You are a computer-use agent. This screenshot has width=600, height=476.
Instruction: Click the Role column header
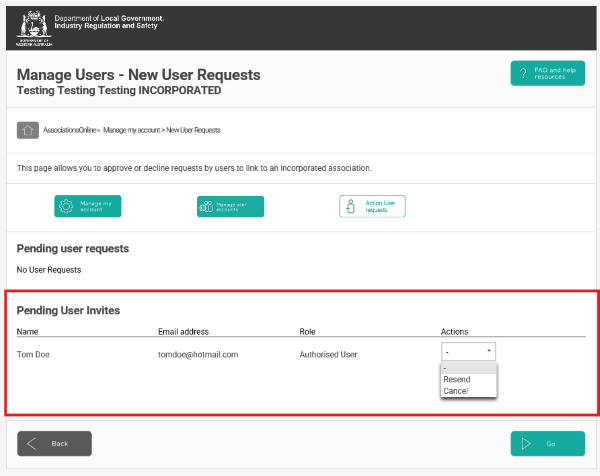coord(307,332)
